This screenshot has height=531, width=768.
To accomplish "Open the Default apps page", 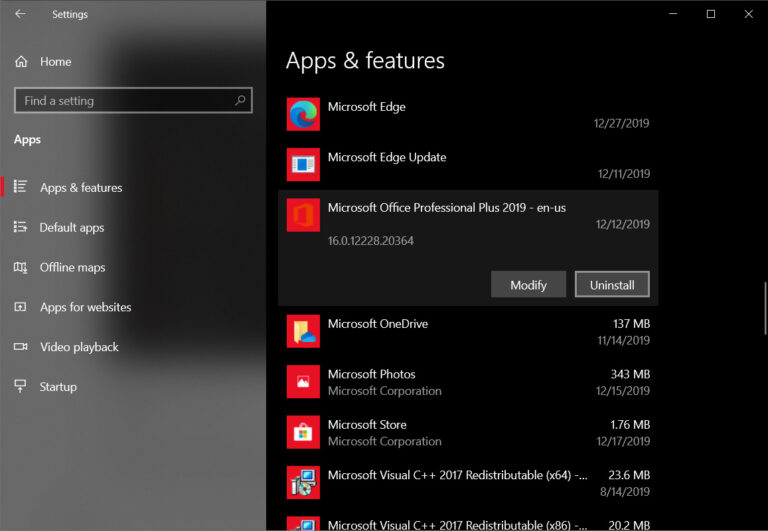I will 133,227.
